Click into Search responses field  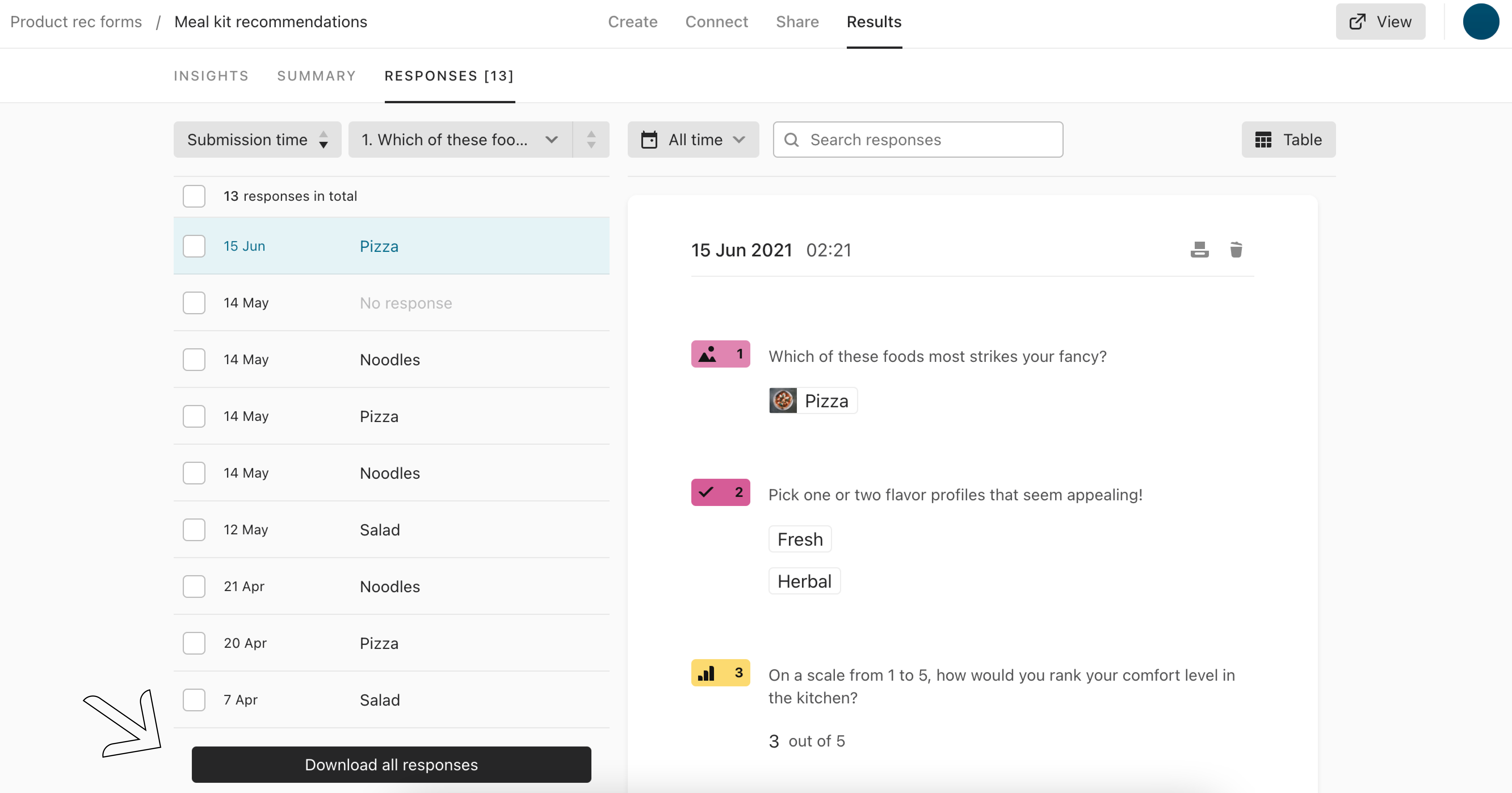[918, 140]
